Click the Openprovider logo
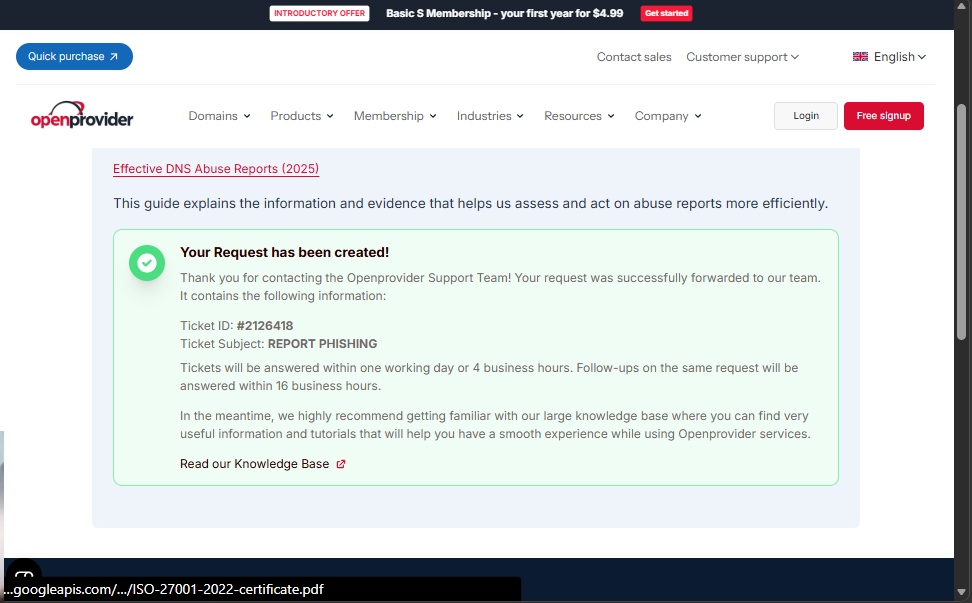Viewport: 972px width, 603px height. tap(82, 115)
